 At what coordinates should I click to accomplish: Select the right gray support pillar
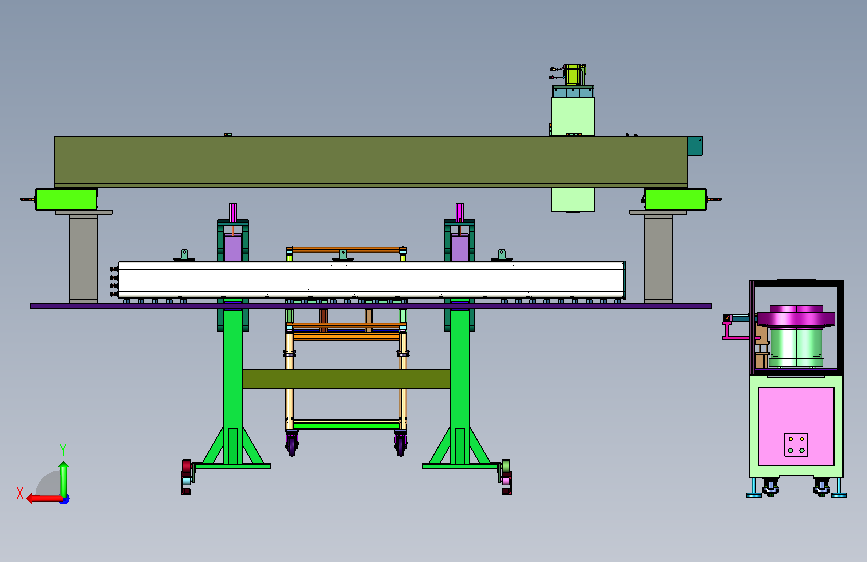tap(659, 259)
